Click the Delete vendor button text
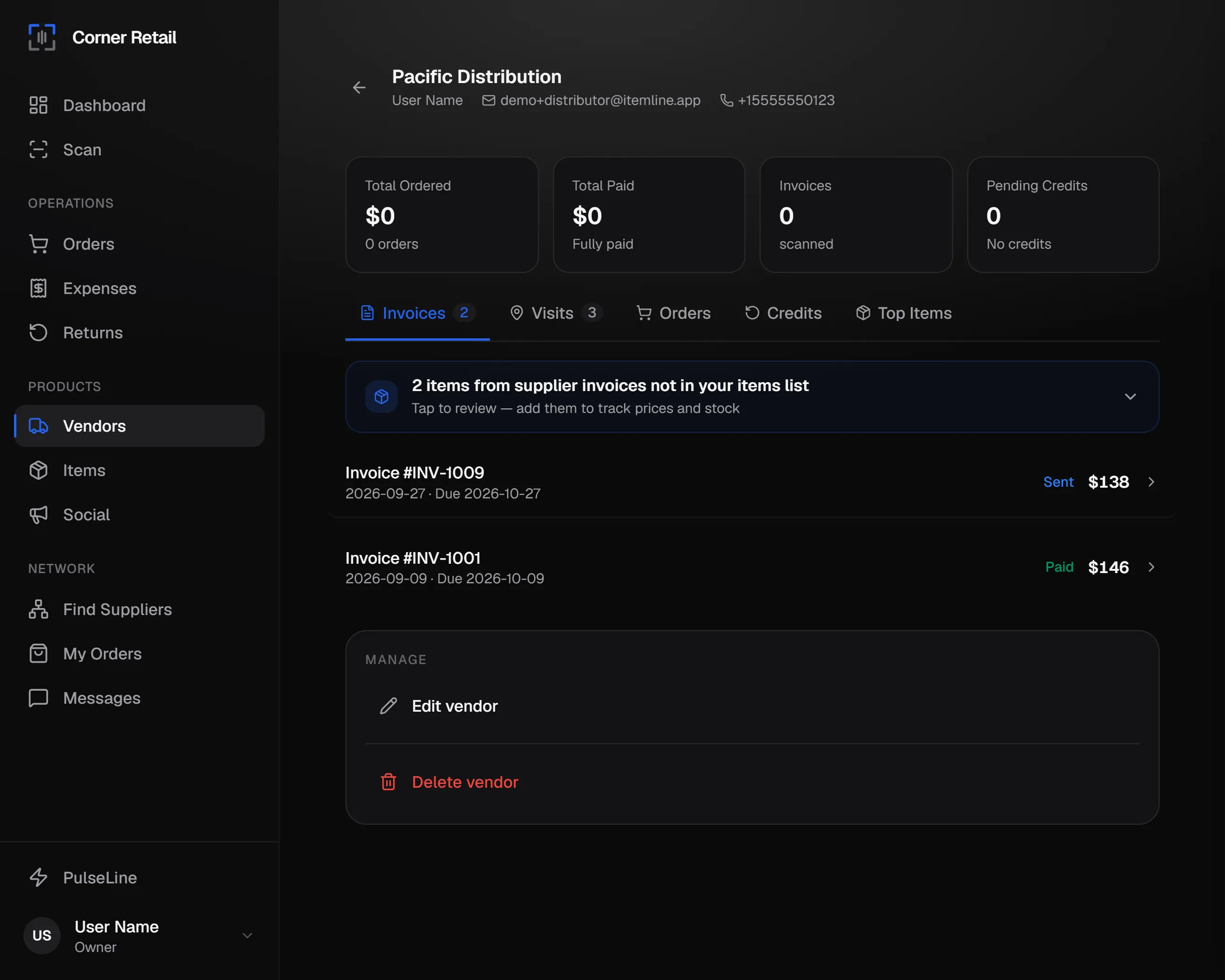The height and width of the screenshot is (980, 1225). click(x=465, y=782)
